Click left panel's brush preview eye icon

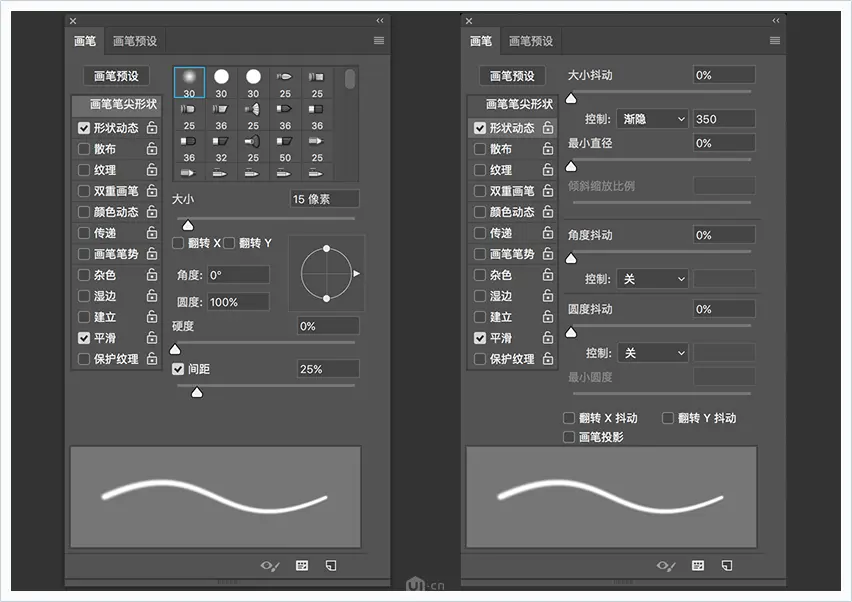[x=270, y=566]
